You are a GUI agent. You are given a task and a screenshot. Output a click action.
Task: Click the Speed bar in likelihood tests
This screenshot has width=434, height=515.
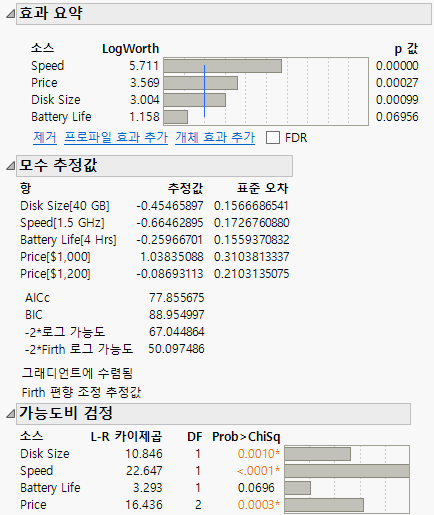point(347,471)
